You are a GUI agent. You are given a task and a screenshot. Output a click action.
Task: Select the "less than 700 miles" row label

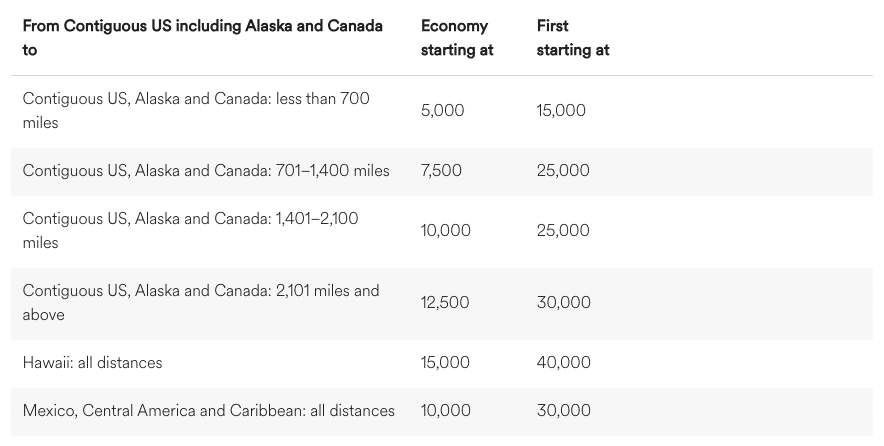click(196, 110)
